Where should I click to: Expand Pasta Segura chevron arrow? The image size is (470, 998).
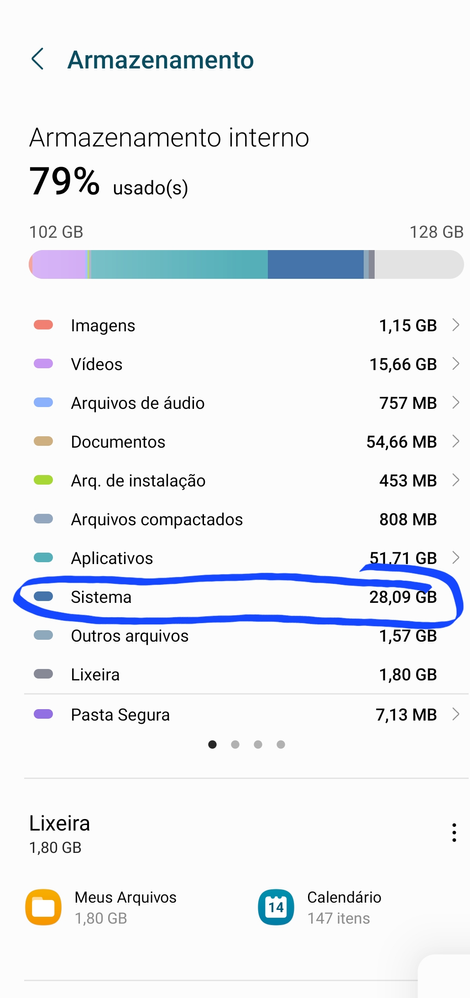click(x=455, y=715)
